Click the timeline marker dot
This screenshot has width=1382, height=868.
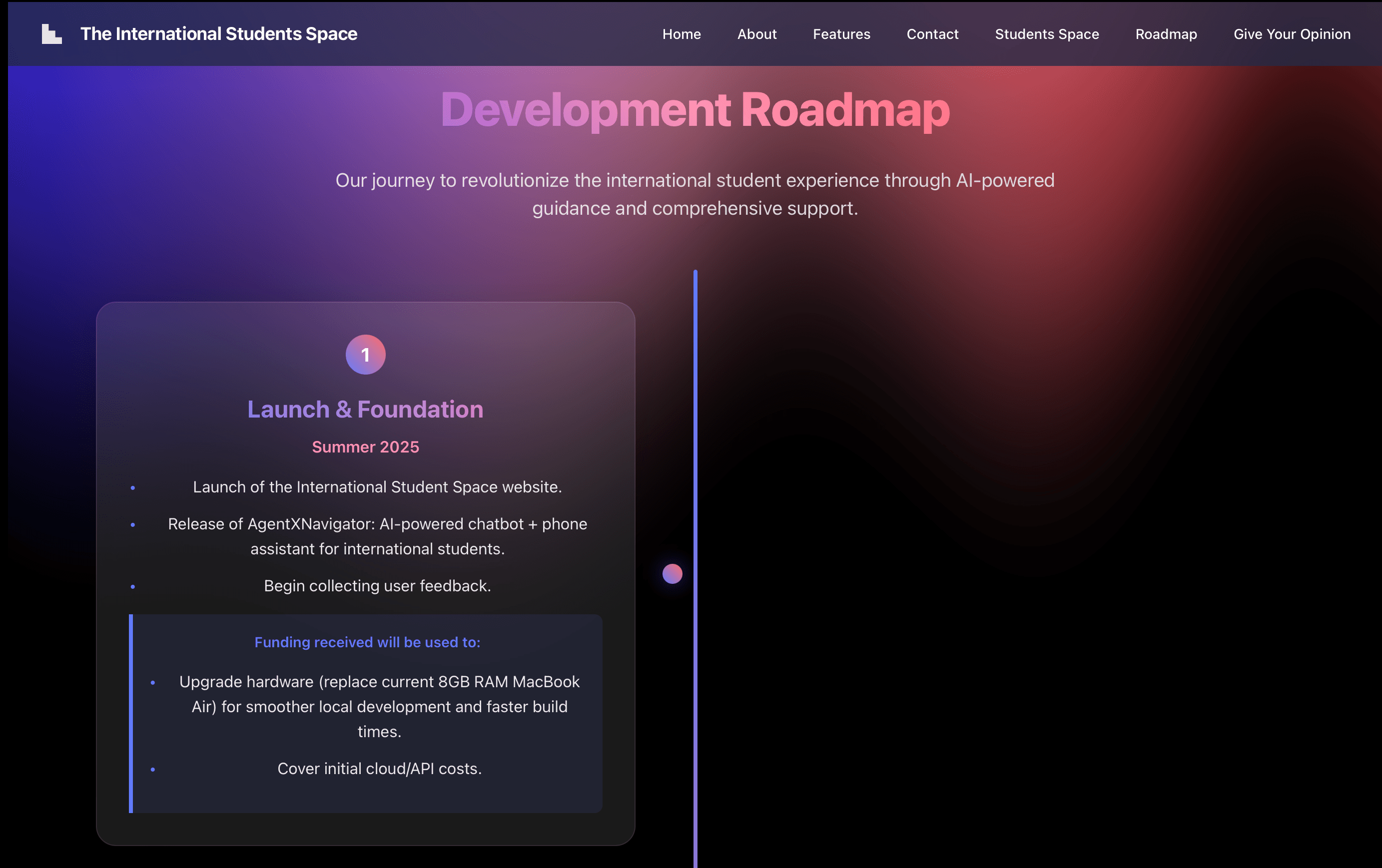[x=672, y=573]
